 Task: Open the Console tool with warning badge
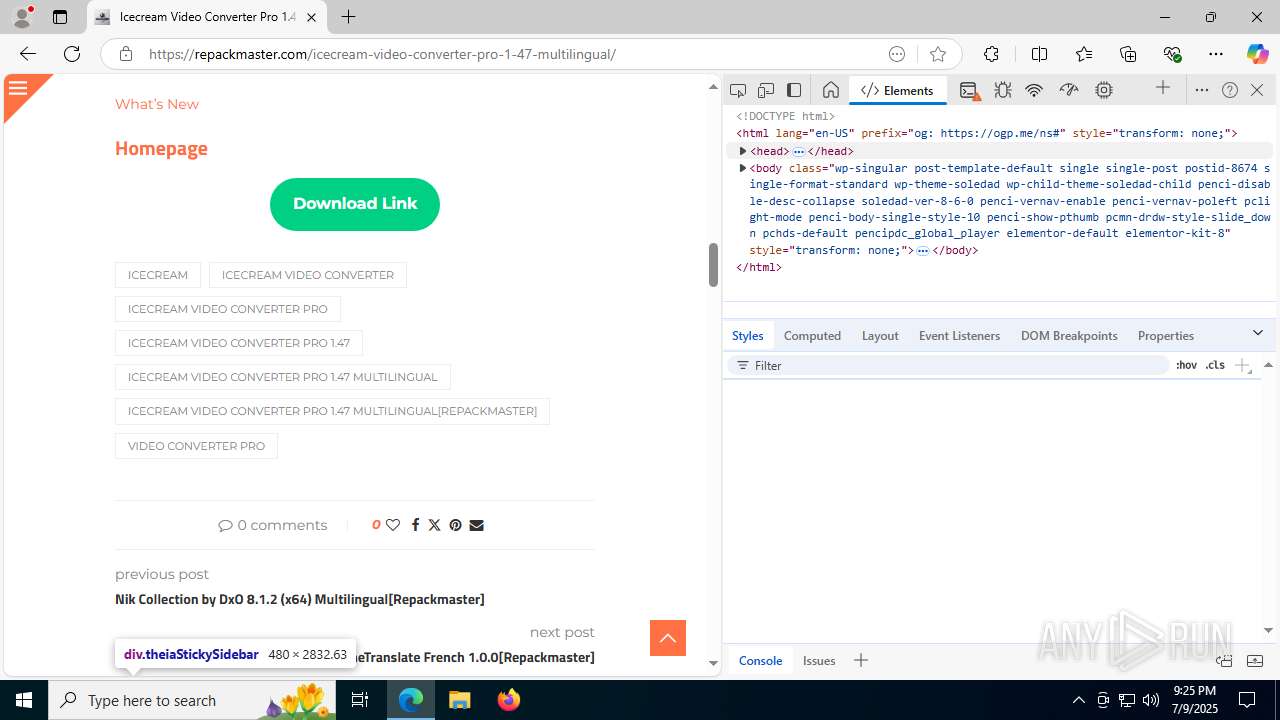click(969, 90)
